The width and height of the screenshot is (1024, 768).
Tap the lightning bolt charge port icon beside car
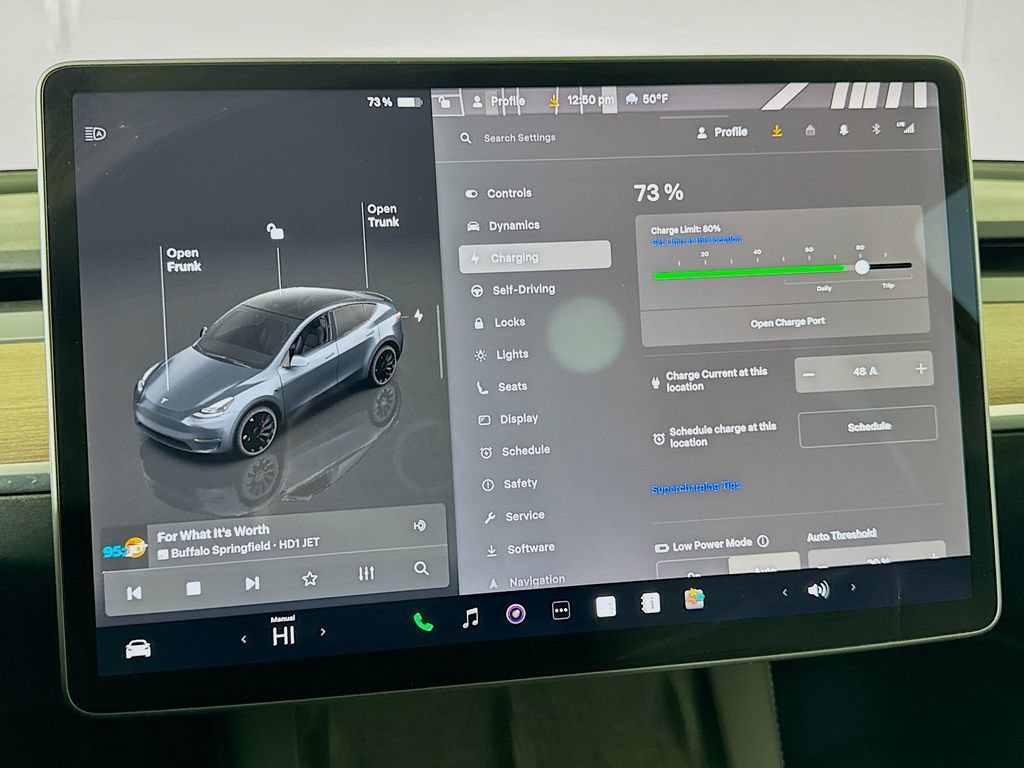click(x=419, y=315)
